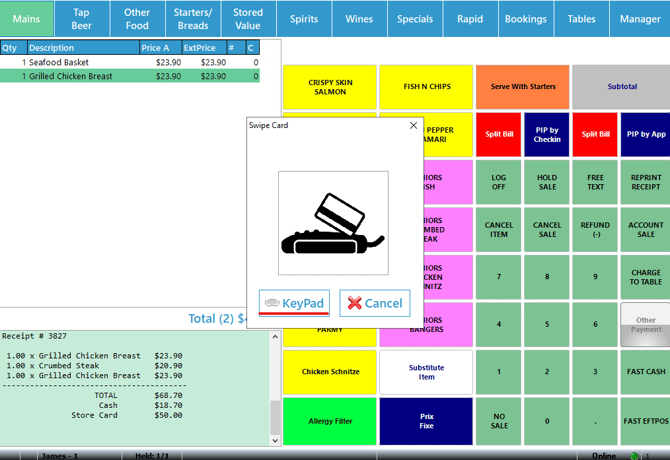Cancel the Swipe Card dialog

click(375, 303)
